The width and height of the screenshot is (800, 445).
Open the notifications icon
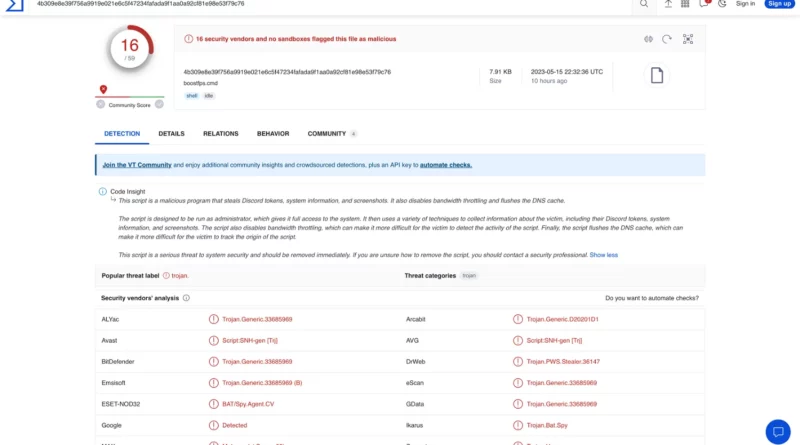tap(704, 4)
